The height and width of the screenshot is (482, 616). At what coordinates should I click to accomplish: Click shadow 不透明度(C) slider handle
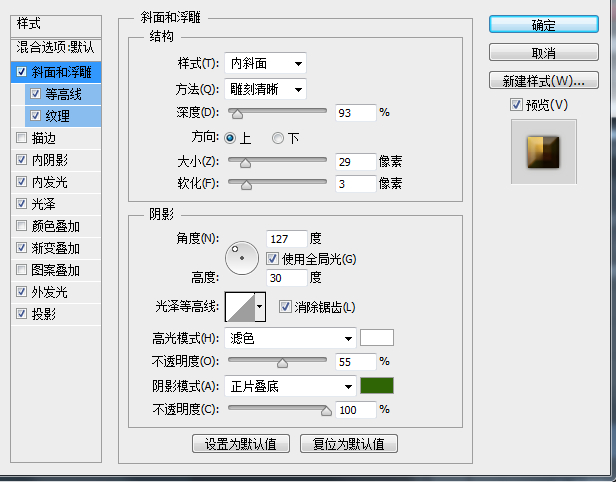[326, 411]
